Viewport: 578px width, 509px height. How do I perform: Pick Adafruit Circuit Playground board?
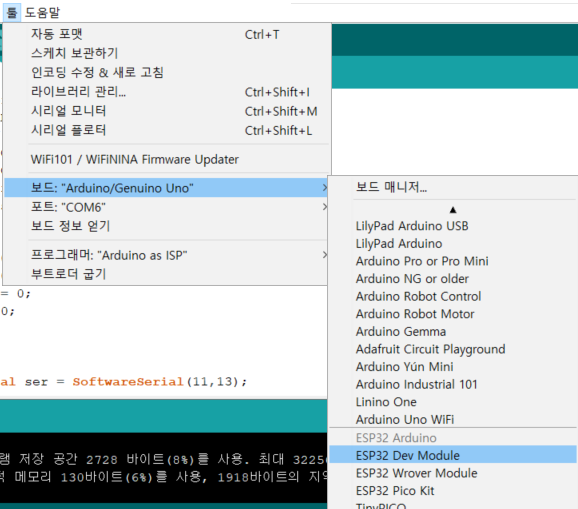453,349
